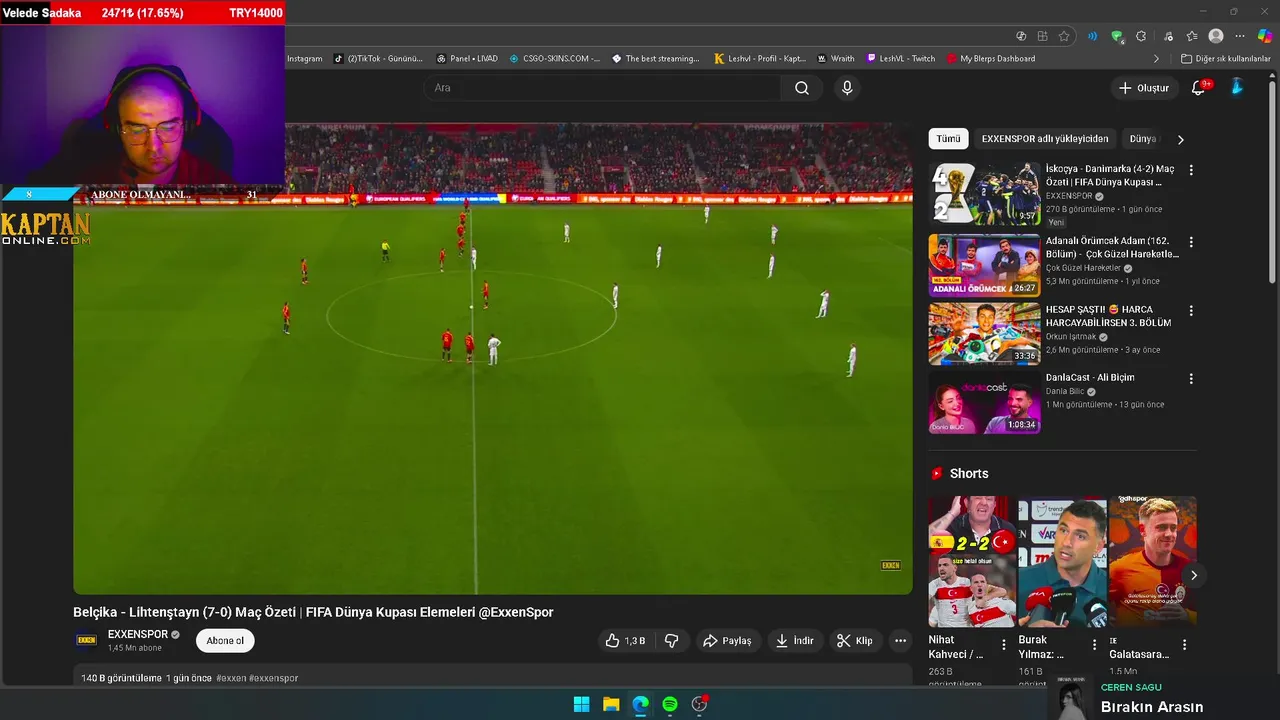Viewport: 1280px width, 720px height.
Task: Open Edge profile avatar
Action: coord(1216,36)
